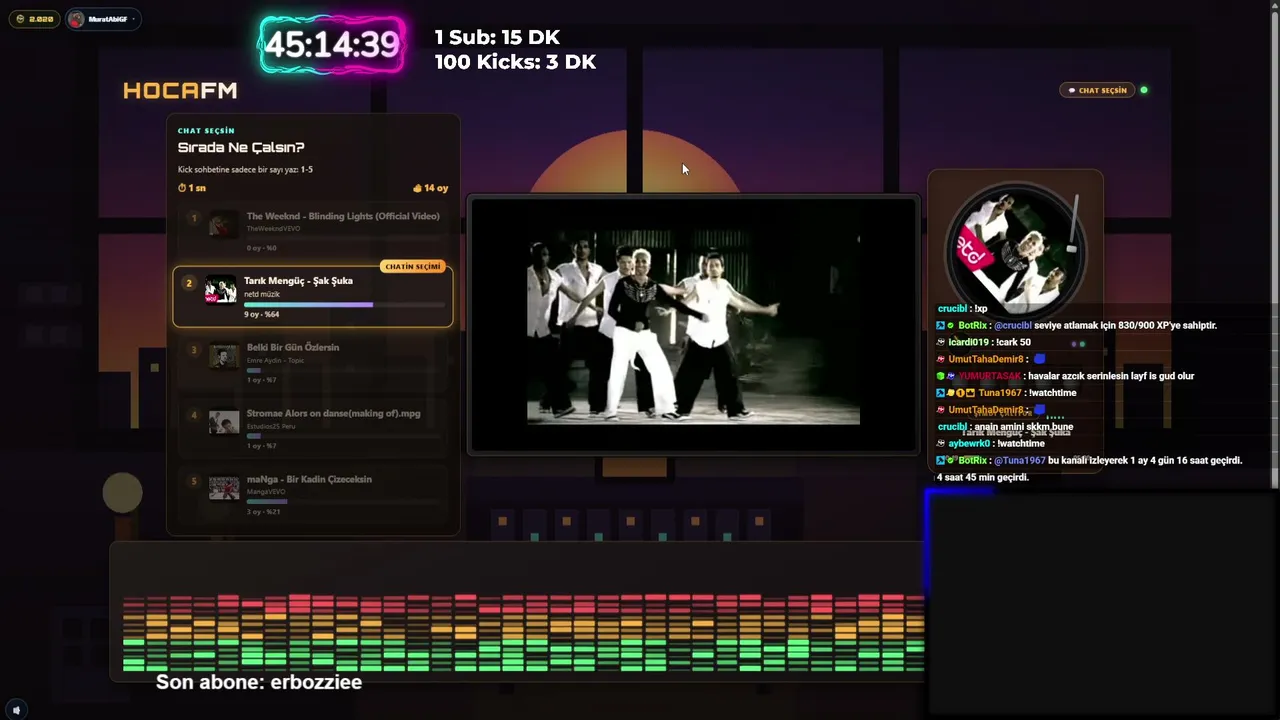Click the number 2 rank badge
The height and width of the screenshot is (720, 1280).
pos(188,283)
